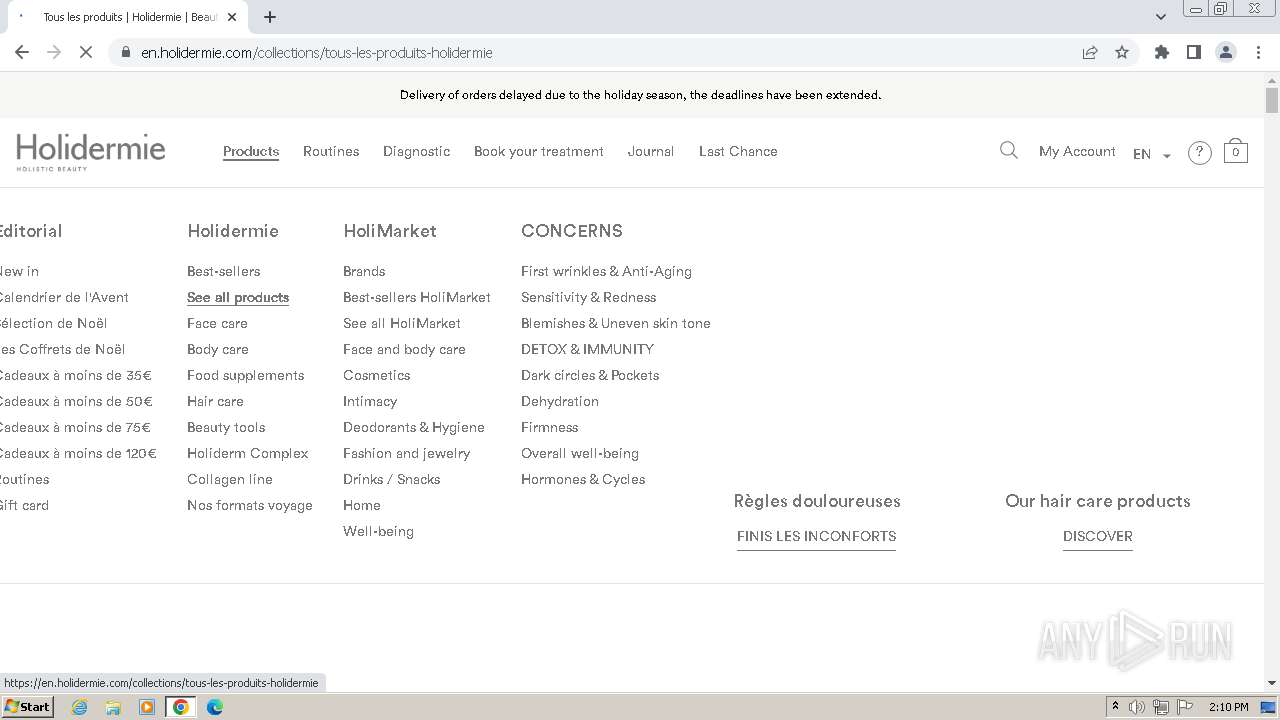Open Best-sellers HoliMarket
The height and width of the screenshot is (720, 1280).
point(417,297)
